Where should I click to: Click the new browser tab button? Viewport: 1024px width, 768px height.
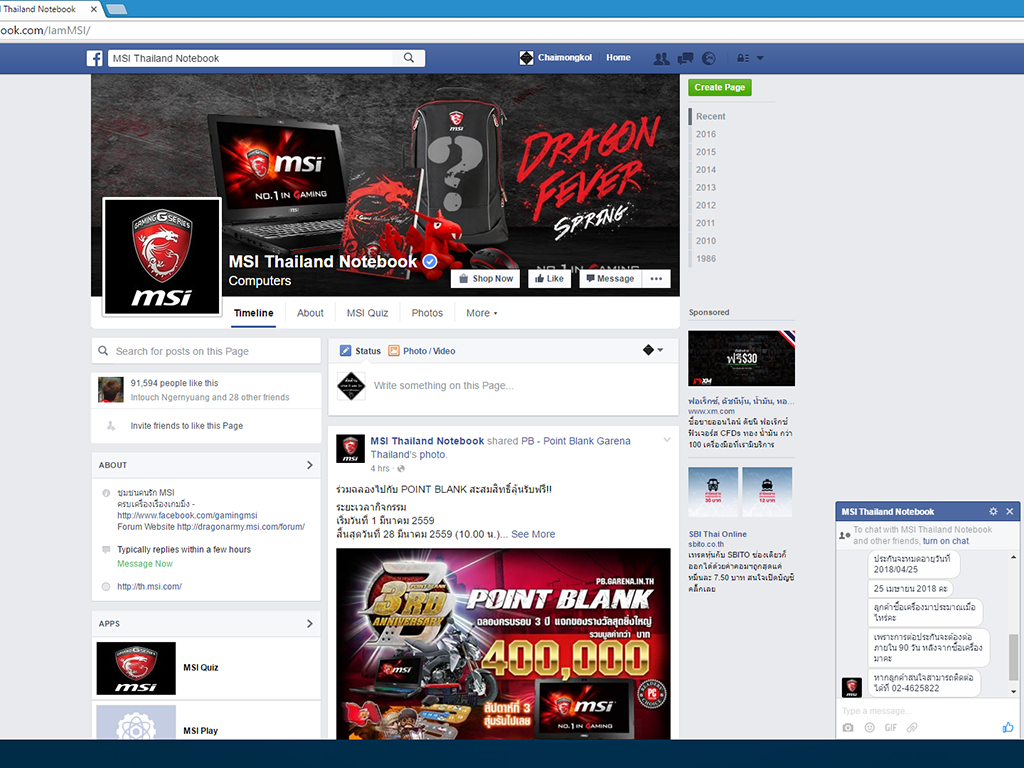point(116,9)
